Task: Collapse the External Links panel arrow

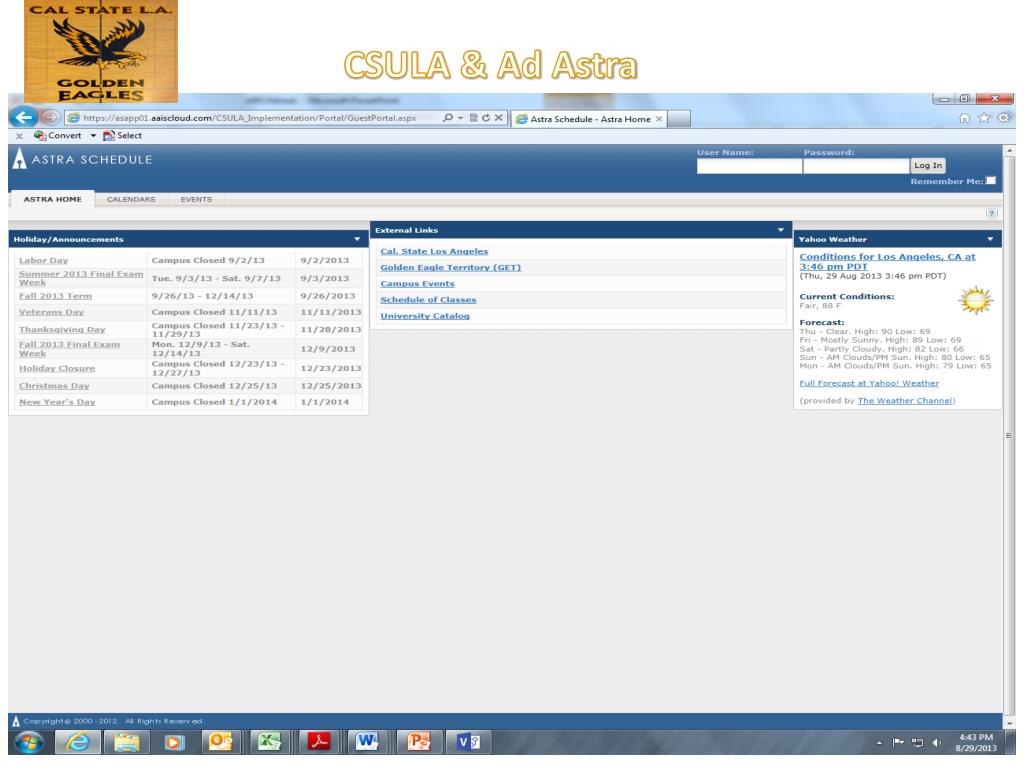Action: click(780, 230)
